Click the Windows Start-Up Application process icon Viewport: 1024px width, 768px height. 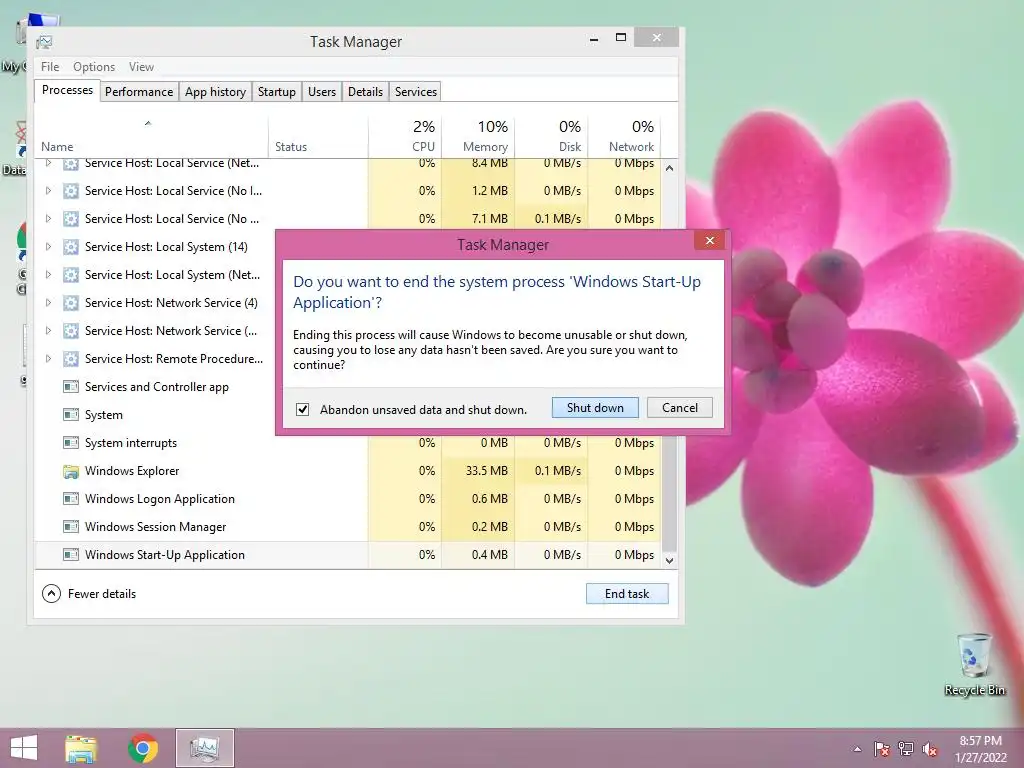[71, 554]
